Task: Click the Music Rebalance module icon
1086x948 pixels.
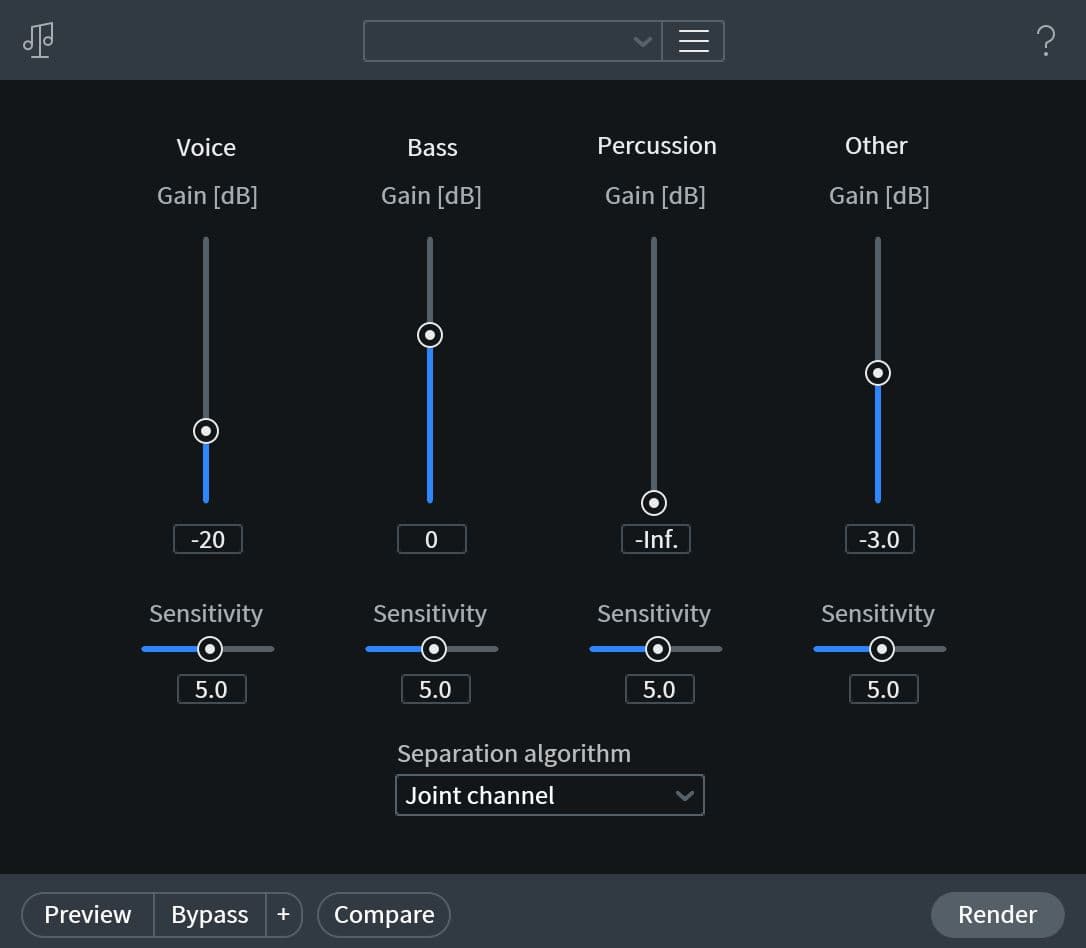Action: [39, 40]
